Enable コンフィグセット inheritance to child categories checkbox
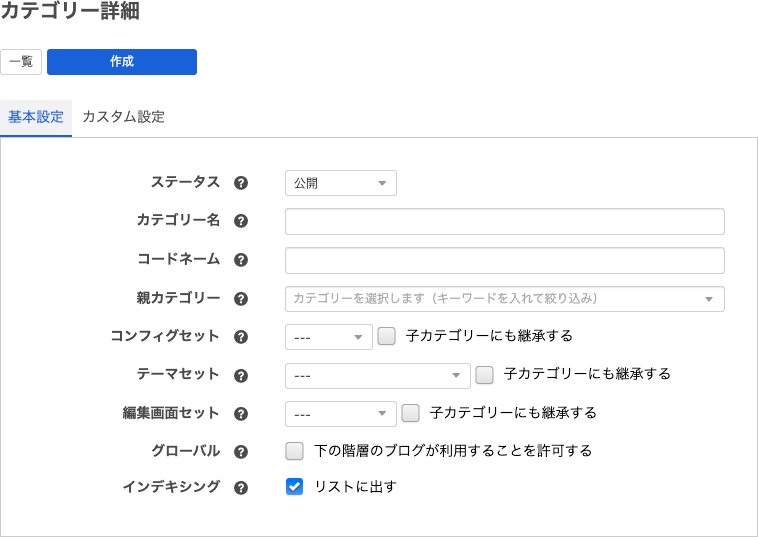 click(x=387, y=337)
